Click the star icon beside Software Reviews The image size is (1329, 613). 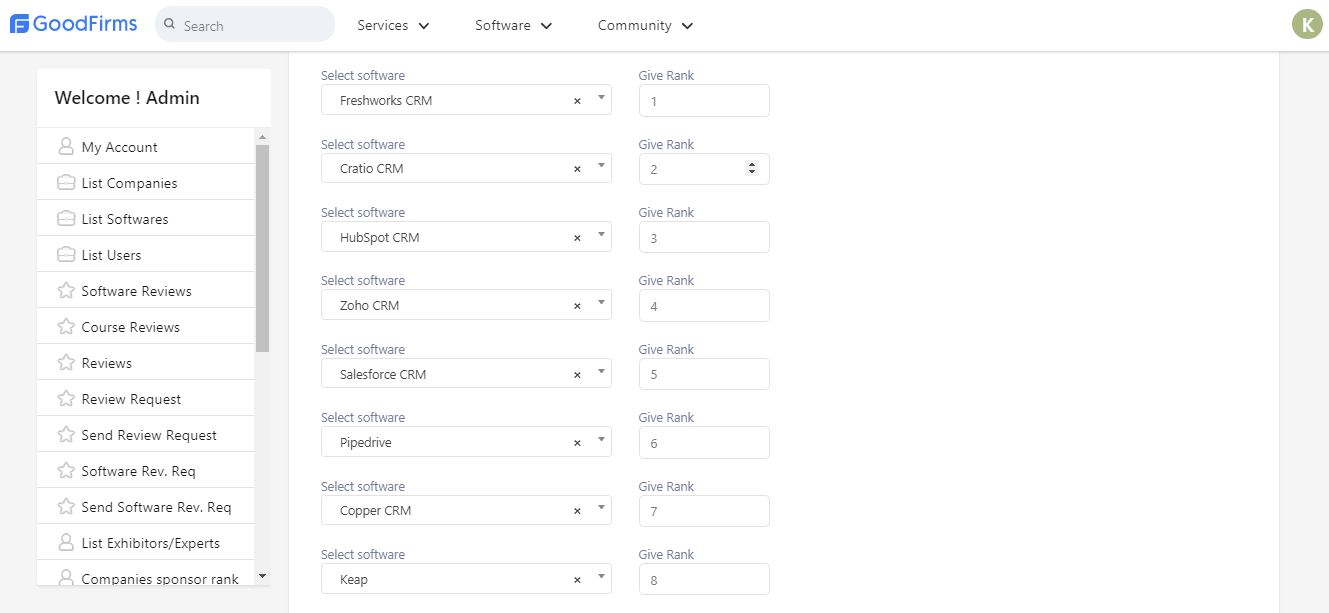tap(66, 291)
